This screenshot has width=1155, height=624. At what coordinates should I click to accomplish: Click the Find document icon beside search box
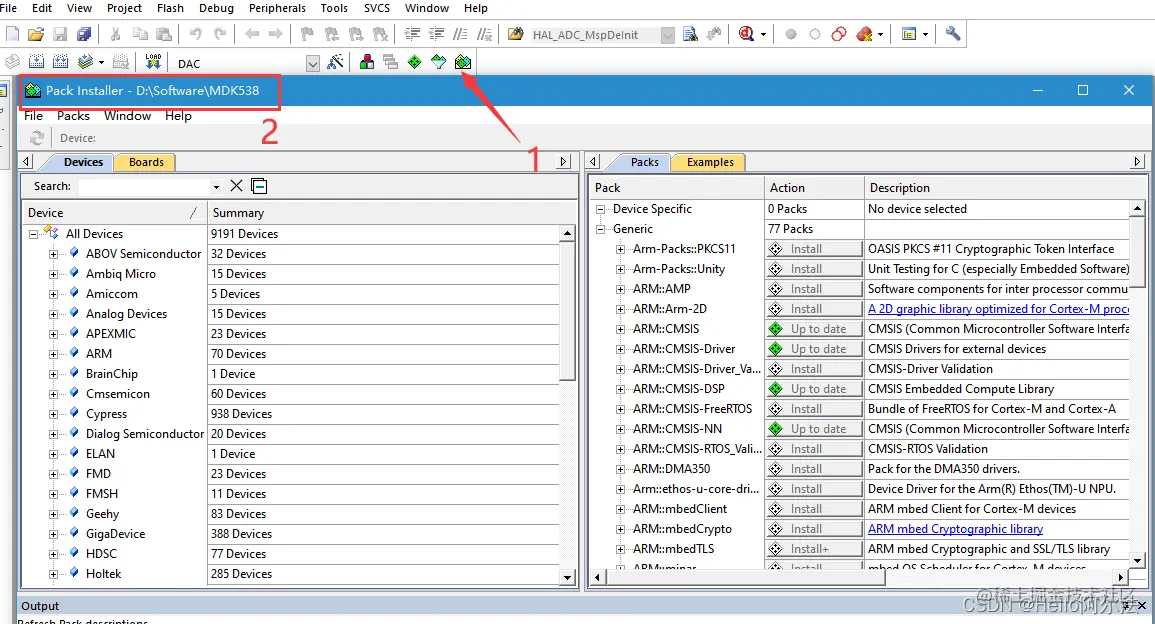[690, 34]
